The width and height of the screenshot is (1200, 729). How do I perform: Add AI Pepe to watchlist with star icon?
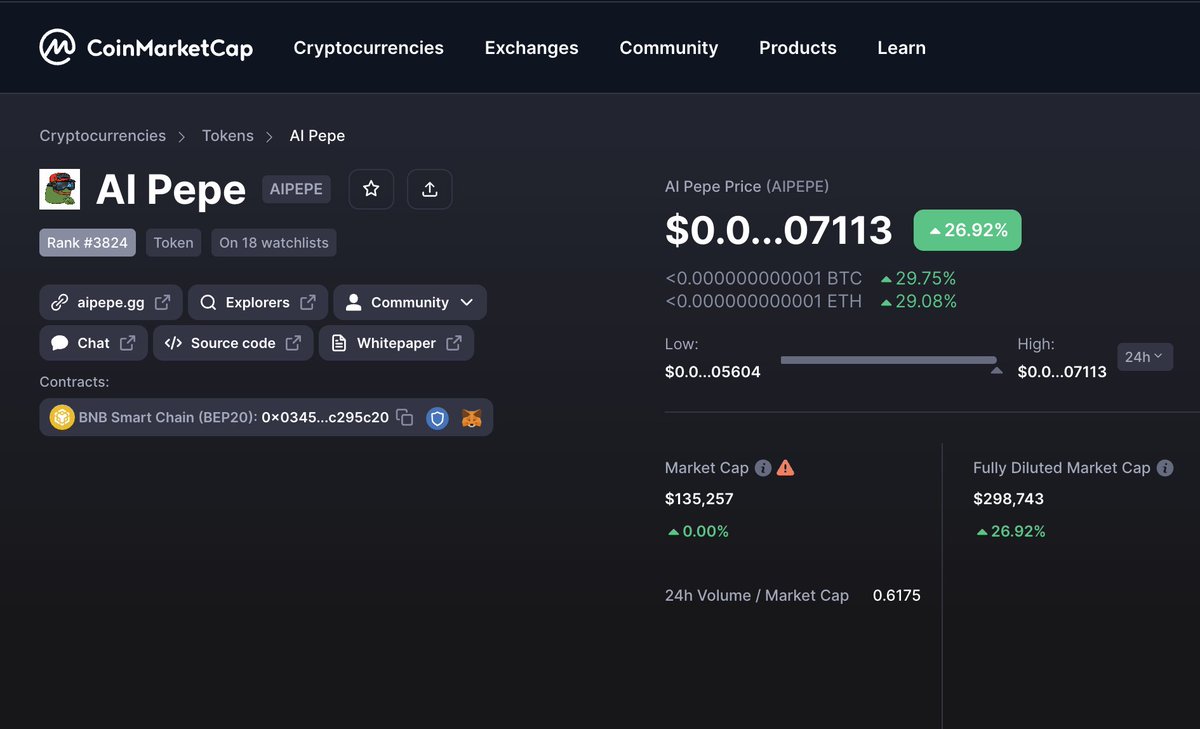(371, 189)
